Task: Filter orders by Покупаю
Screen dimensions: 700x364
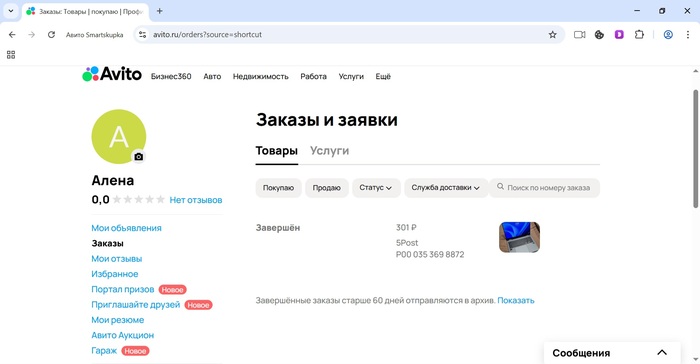Action: click(x=278, y=188)
